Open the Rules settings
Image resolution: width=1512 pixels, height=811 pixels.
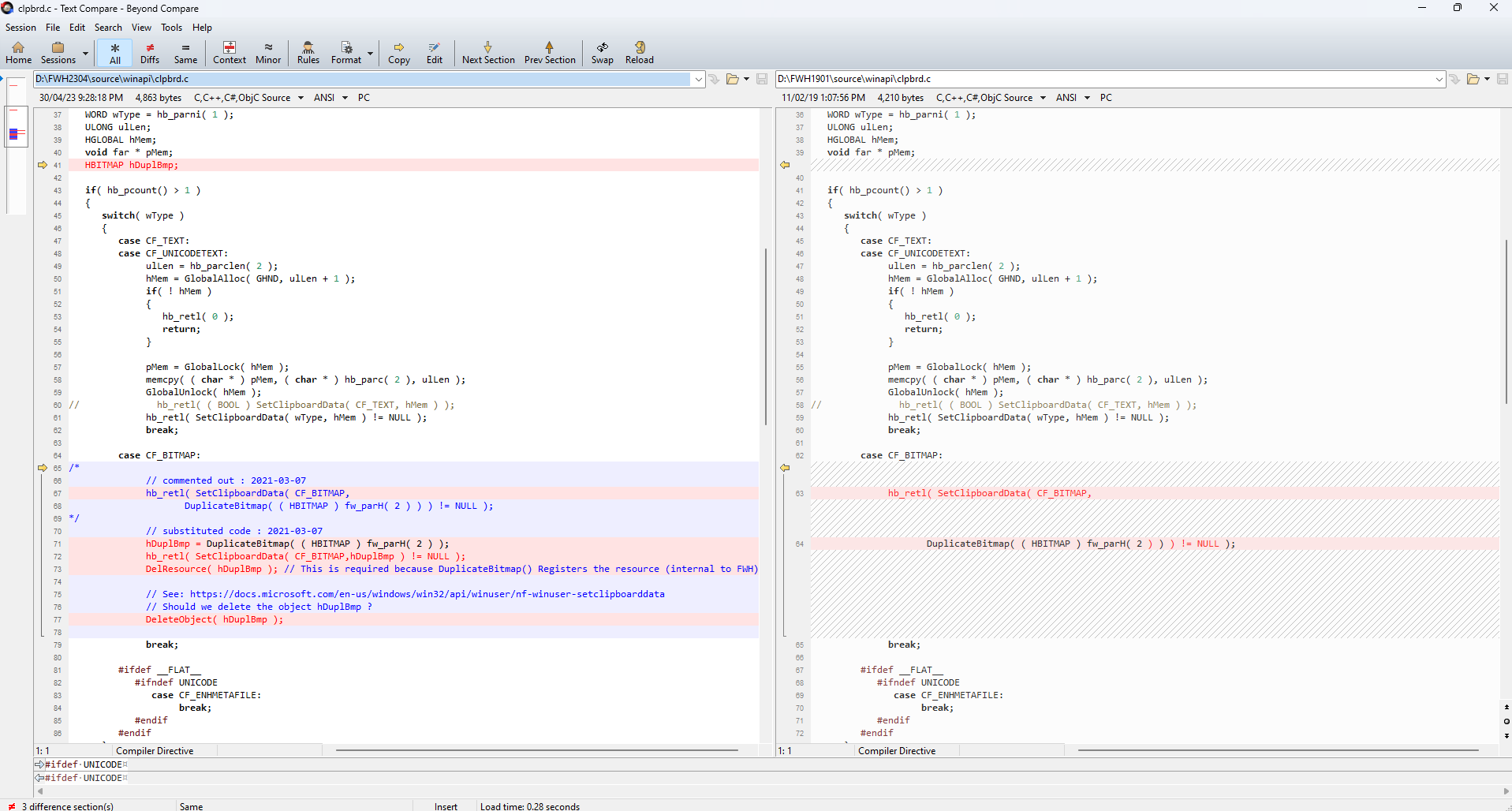coord(308,53)
